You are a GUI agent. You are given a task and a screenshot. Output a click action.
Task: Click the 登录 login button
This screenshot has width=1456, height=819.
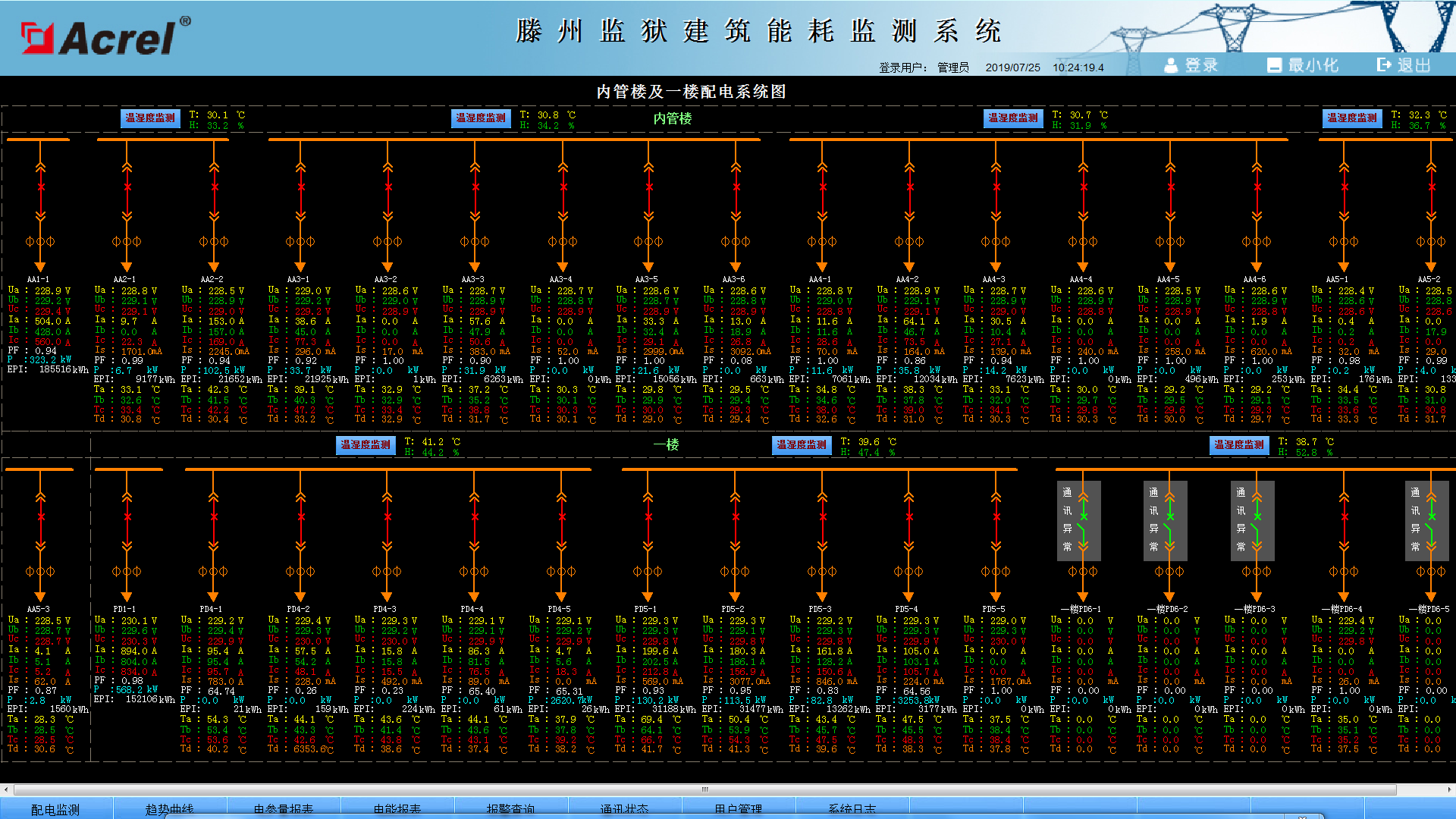pos(1191,65)
